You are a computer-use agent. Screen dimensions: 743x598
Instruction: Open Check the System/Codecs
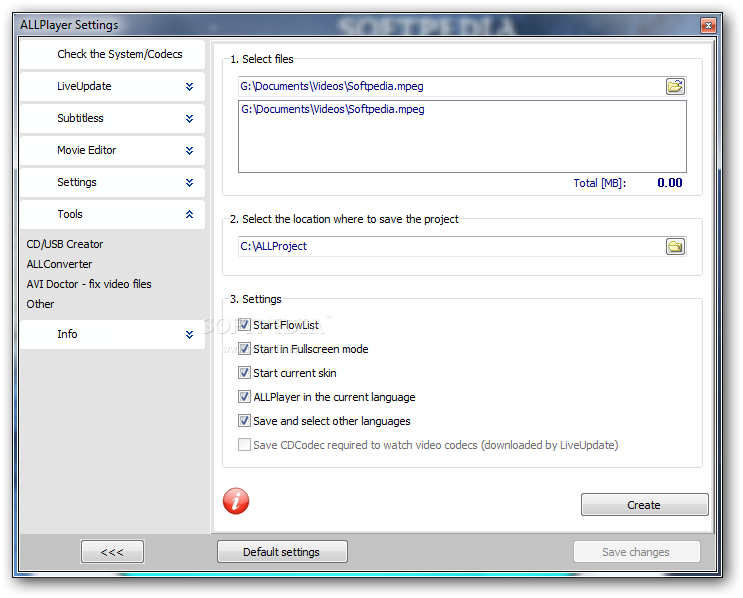pos(112,54)
